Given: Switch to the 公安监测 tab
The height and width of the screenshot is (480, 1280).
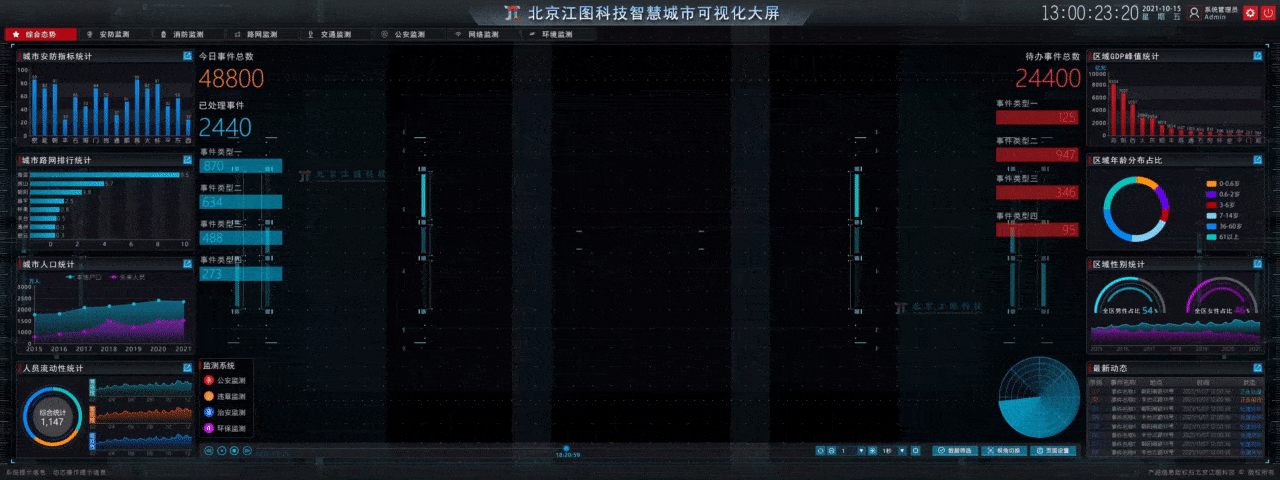Looking at the screenshot, I should pyautogui.click(x=409, y=34).
